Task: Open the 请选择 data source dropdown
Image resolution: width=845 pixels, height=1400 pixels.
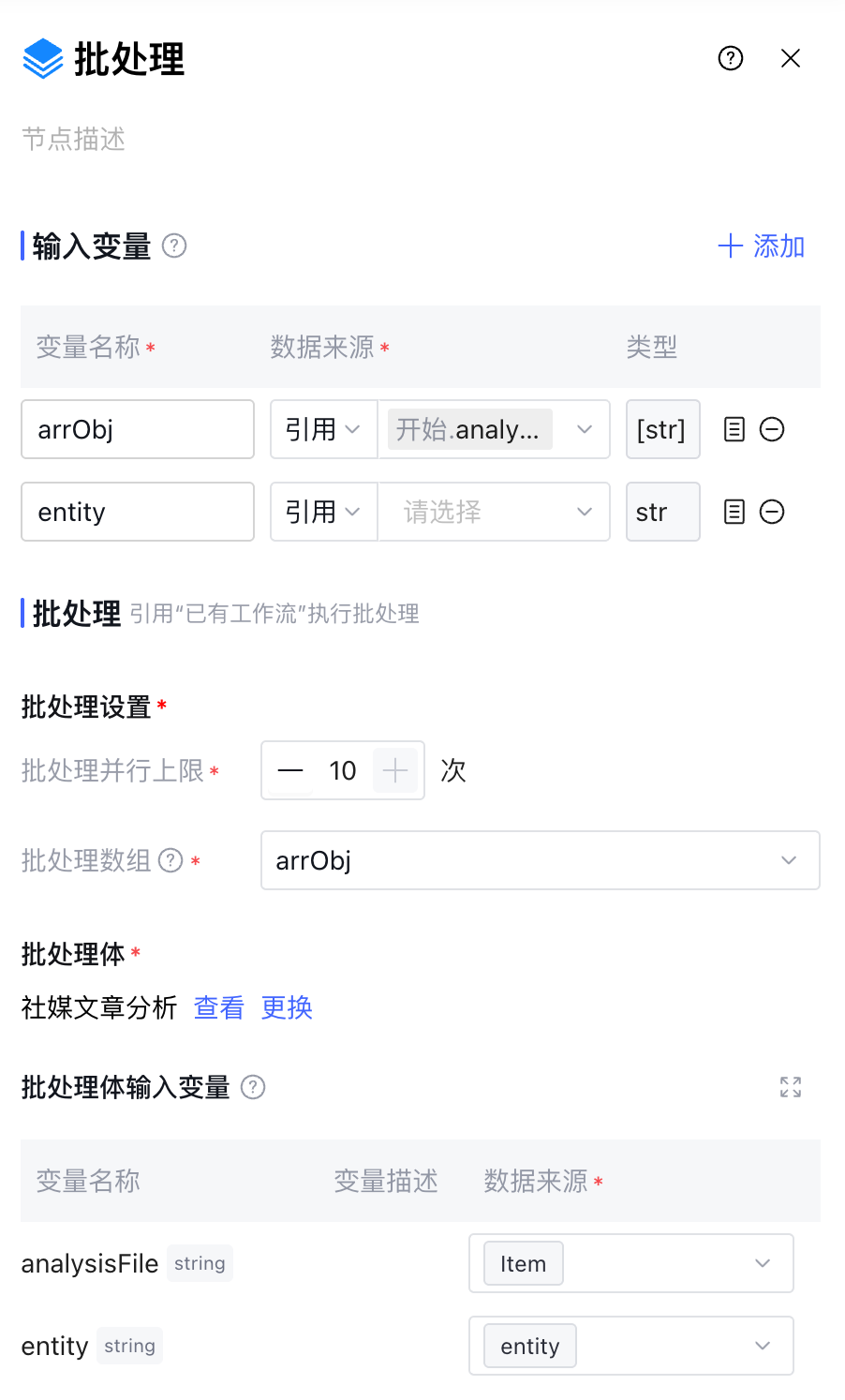Action: click(494, 512)
